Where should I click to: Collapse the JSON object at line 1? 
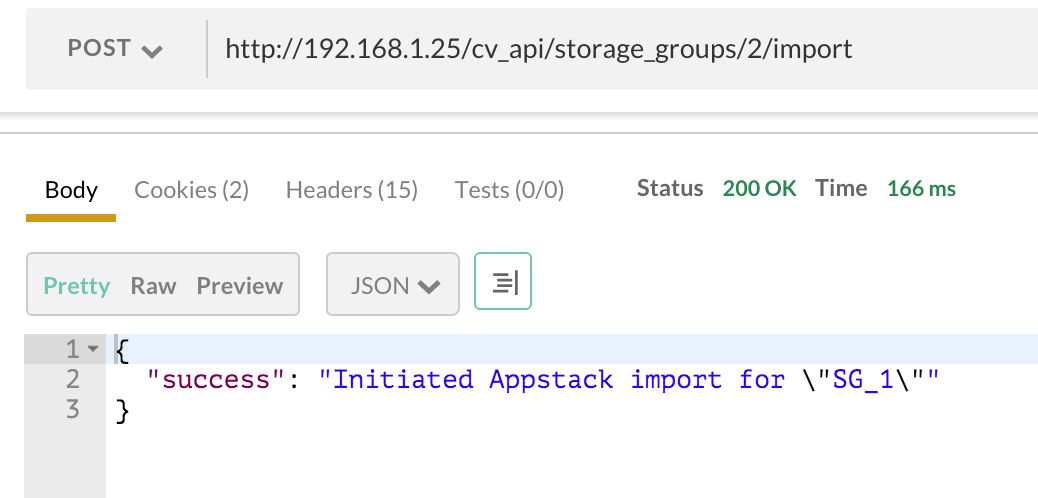[x=93, y=350]
